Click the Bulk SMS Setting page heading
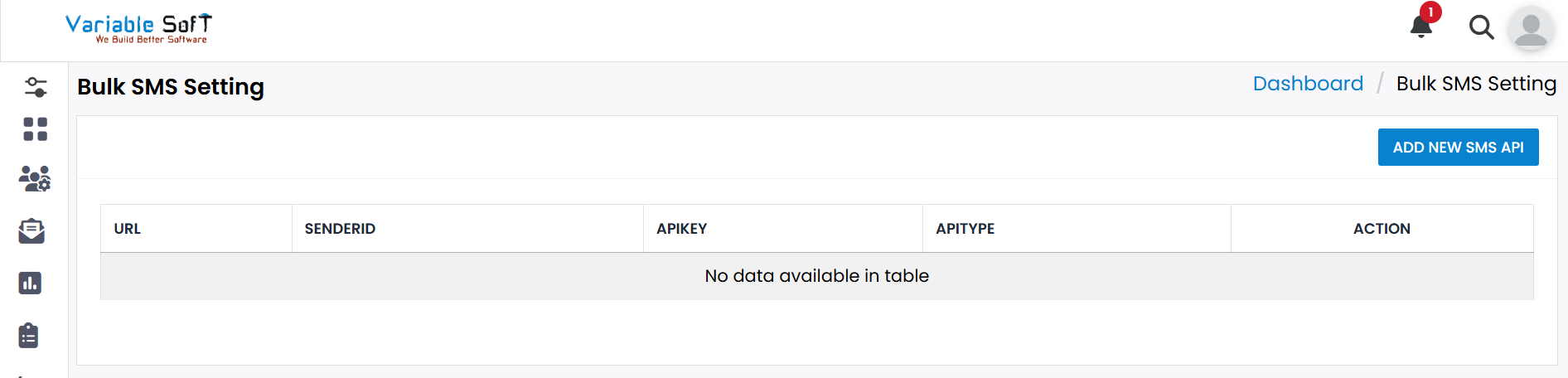 point(171,87)
